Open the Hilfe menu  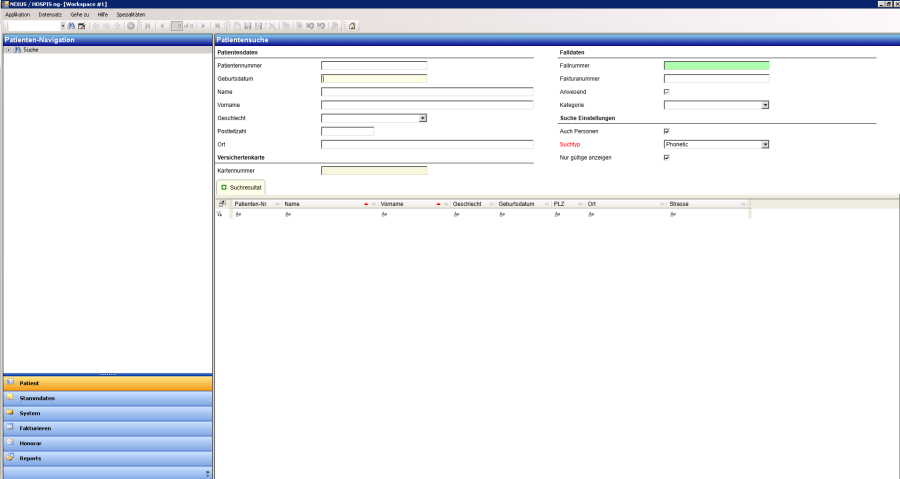[x=103, y=14]
